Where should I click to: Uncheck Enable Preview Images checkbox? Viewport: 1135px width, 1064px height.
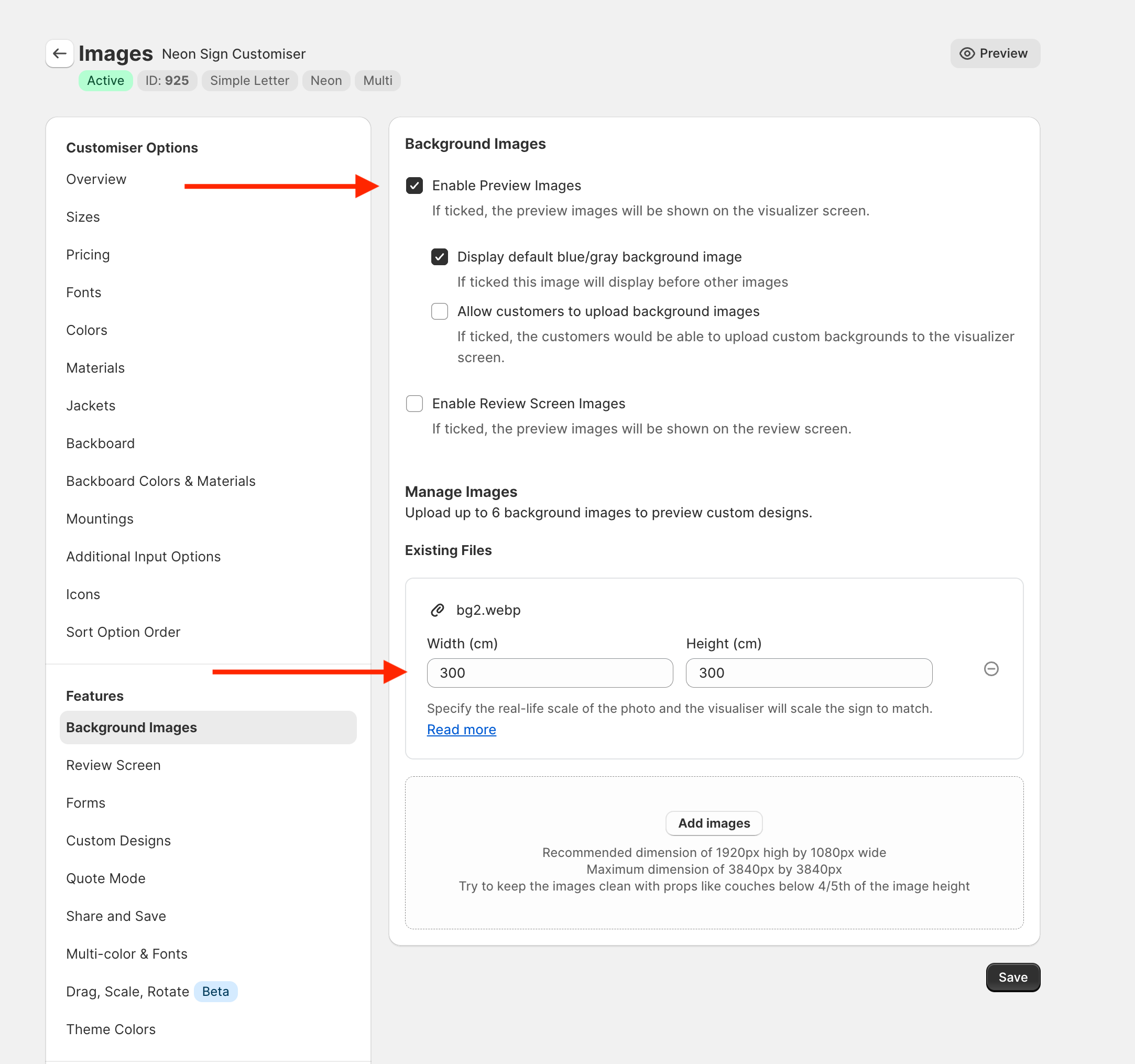414,186
